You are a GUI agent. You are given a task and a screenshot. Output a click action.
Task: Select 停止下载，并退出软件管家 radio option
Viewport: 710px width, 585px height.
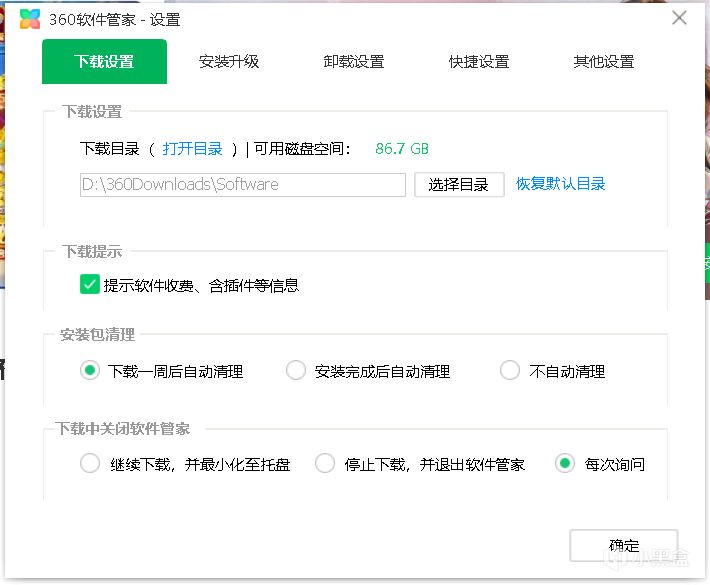pos(325,464)
